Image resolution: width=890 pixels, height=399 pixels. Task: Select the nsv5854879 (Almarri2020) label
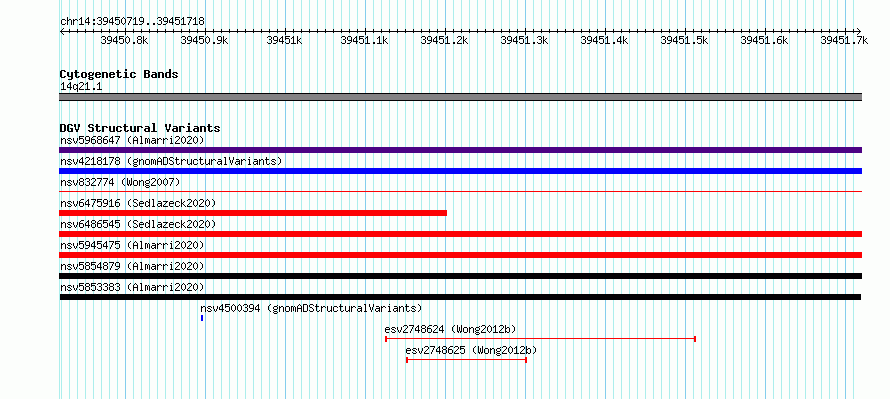[x=132, y=266]
